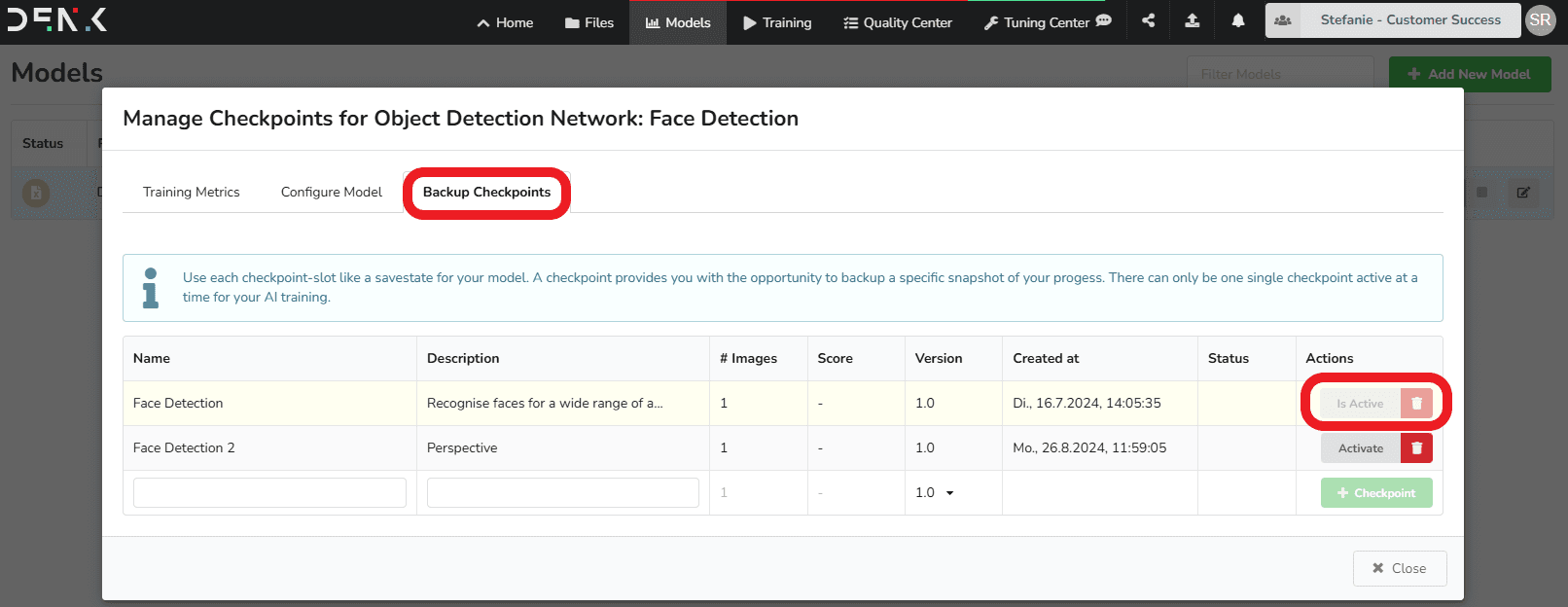This screenshot has height=607, width=1568.
Task: Open notifications bell
Action: tap(1238, 20)
